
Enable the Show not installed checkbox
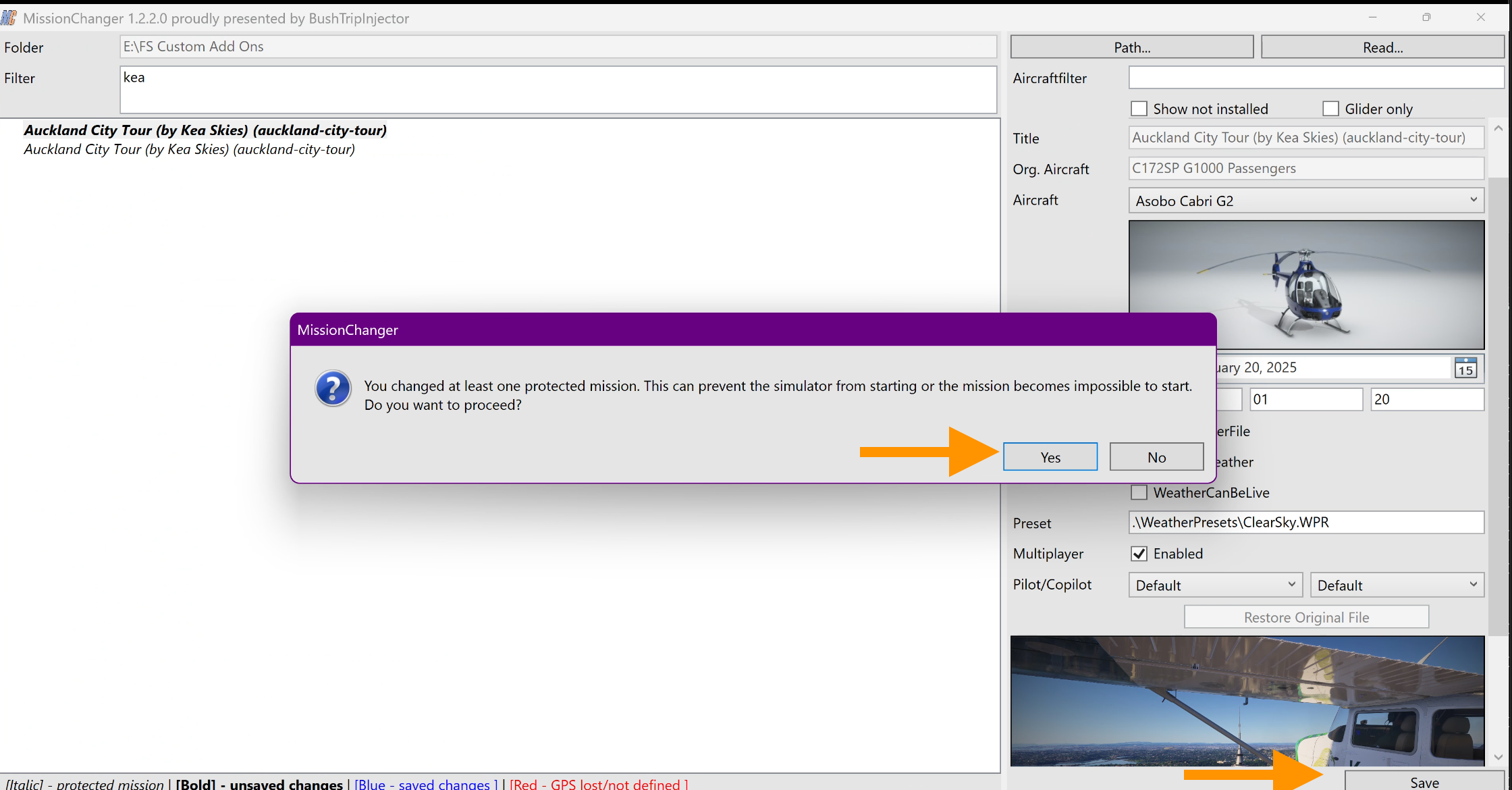pos(1139,109)
